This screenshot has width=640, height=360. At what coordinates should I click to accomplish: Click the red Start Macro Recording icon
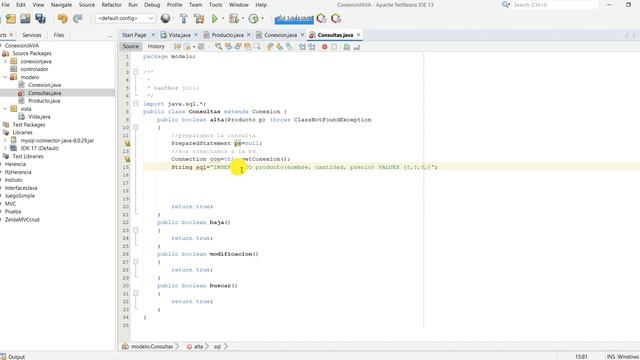324,47
